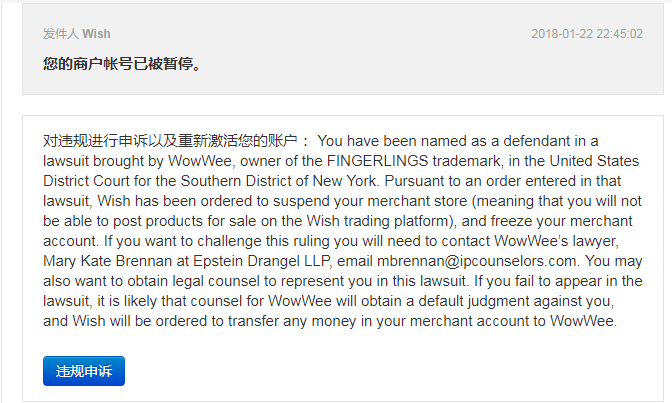Click the word FINGERLINGS in the message
The image size is (672, 403).
(378, 161)
